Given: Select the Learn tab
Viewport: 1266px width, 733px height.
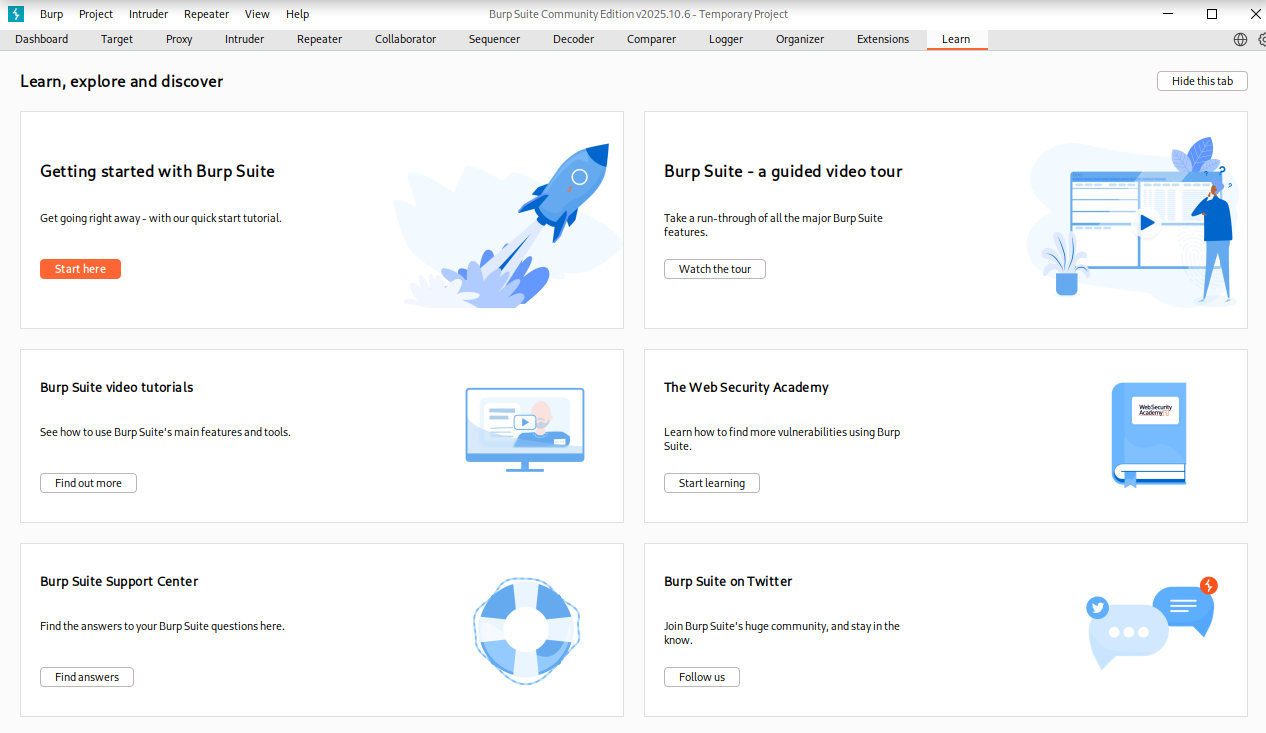Looking at the screenshot, I should point(956,40).
